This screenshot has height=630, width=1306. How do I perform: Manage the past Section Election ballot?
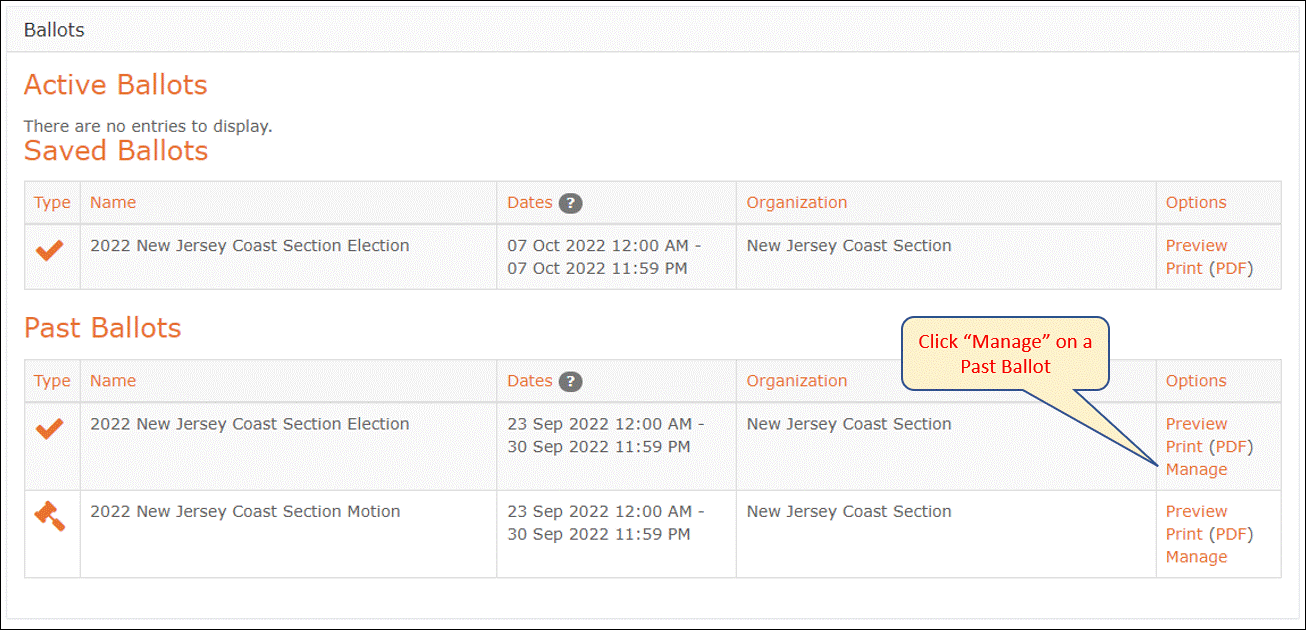1196,469
